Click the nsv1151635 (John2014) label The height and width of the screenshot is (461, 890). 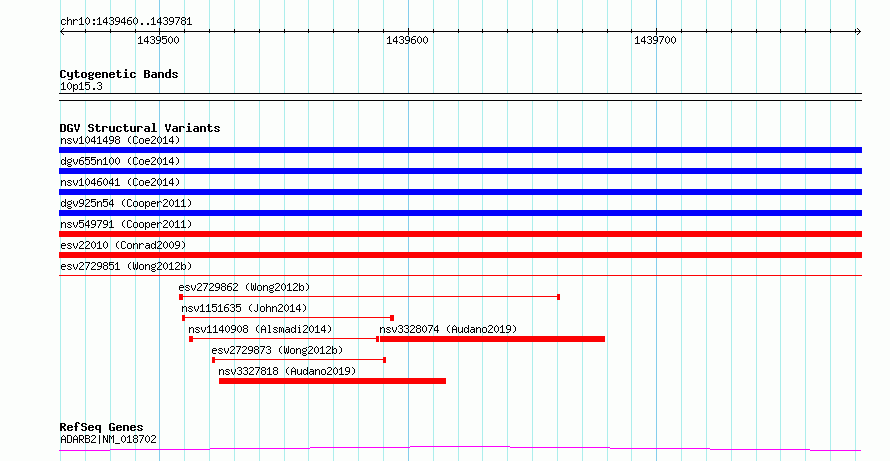[x=244, y=308]
